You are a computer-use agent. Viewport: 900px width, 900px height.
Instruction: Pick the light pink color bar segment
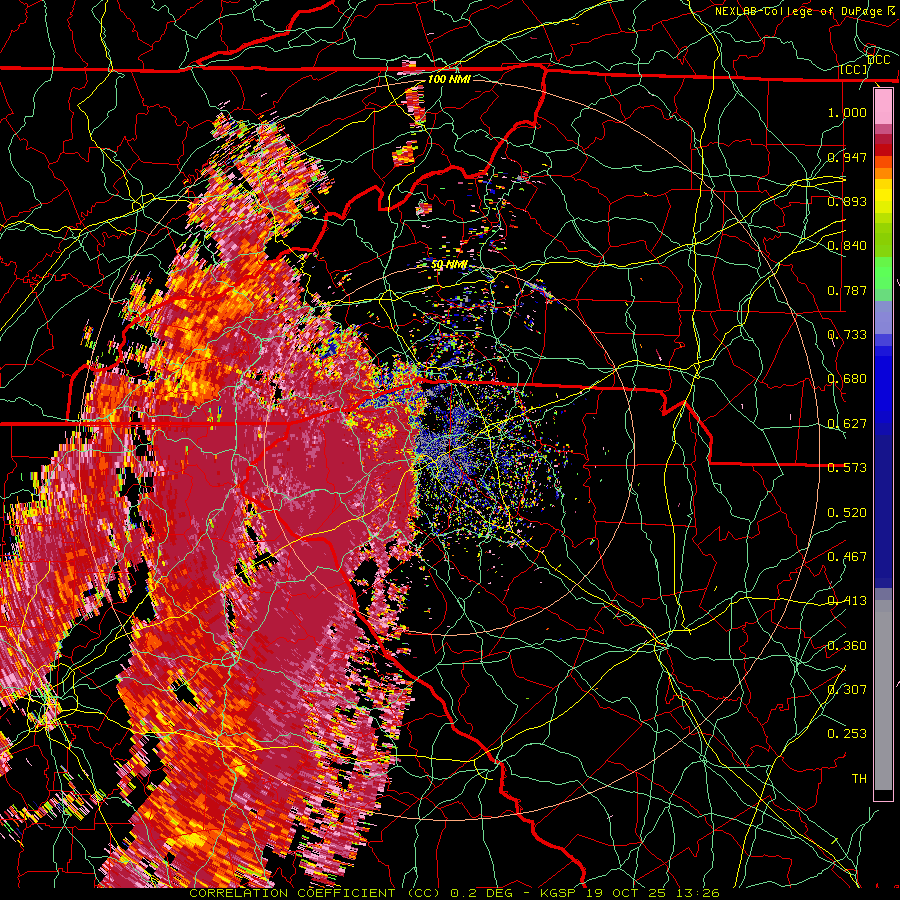883,106
